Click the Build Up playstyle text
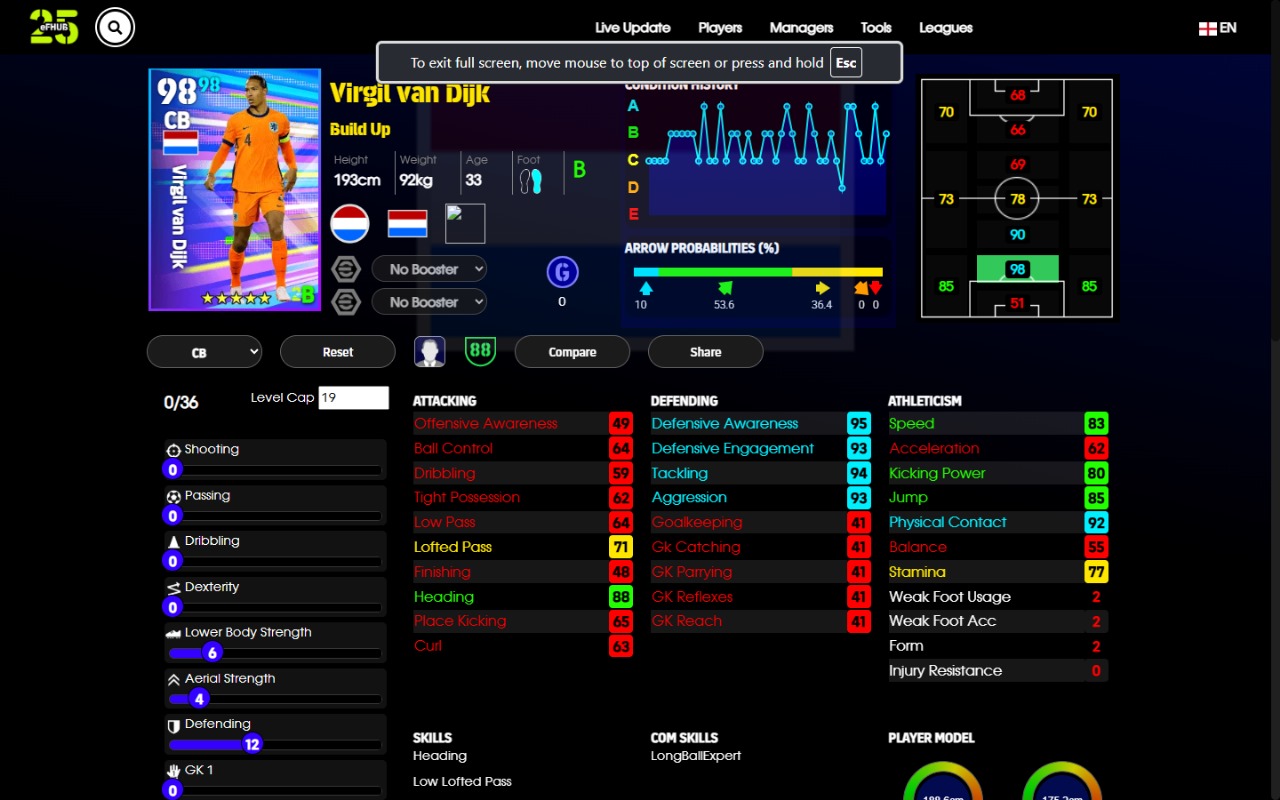 [360, 129]
